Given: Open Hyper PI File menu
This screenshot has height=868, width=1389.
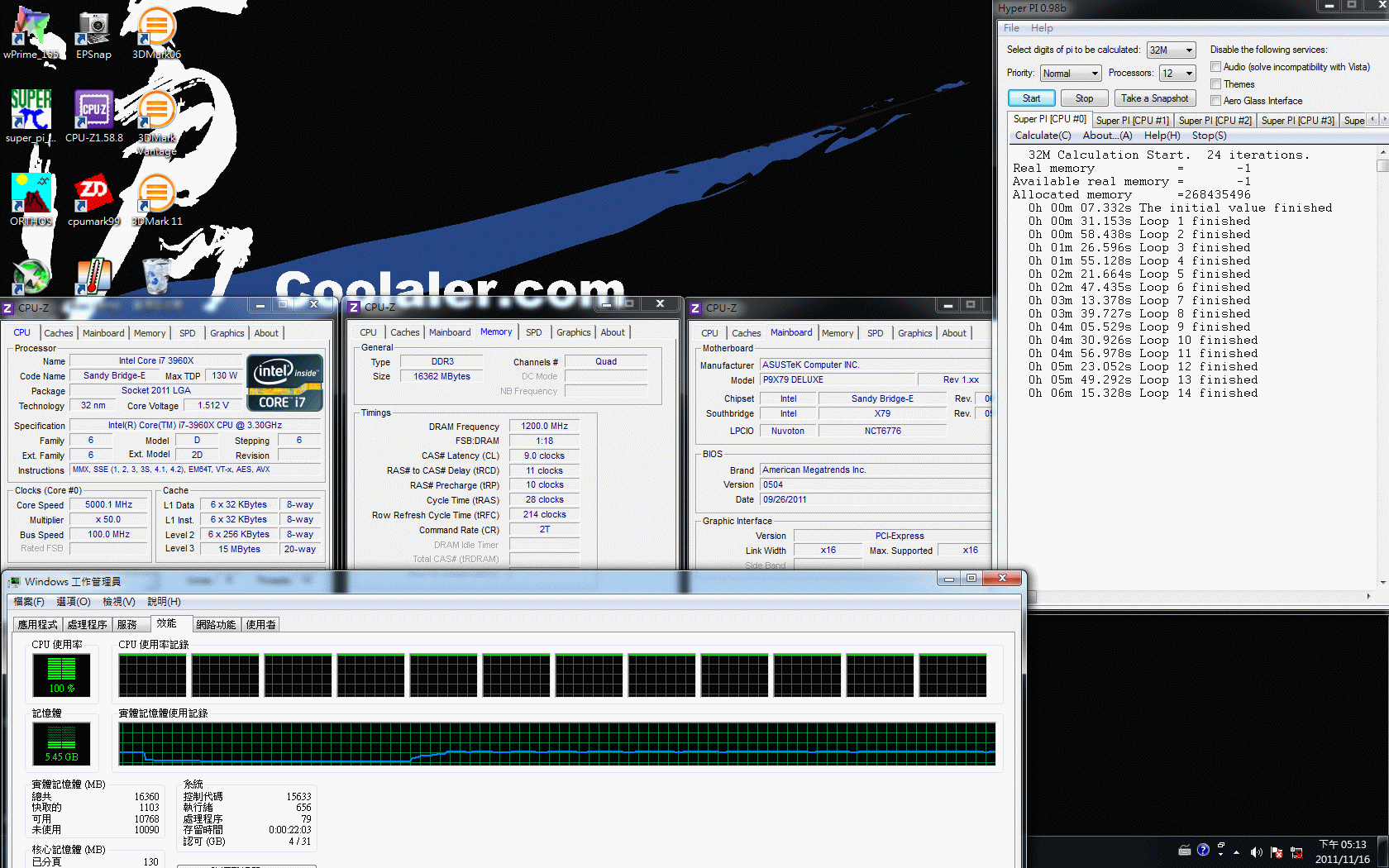Looking at the screenshot, I should (1011, 28).
